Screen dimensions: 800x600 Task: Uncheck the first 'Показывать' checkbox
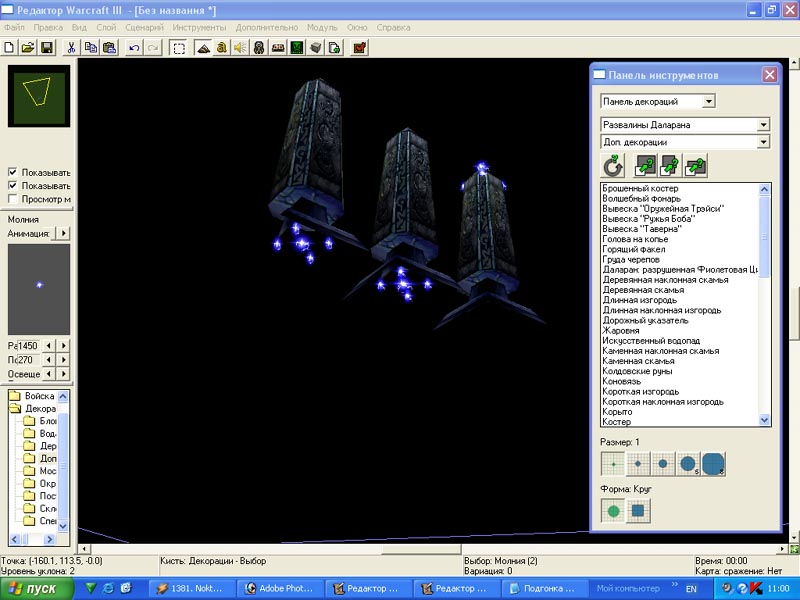click(x=12, y=172)
